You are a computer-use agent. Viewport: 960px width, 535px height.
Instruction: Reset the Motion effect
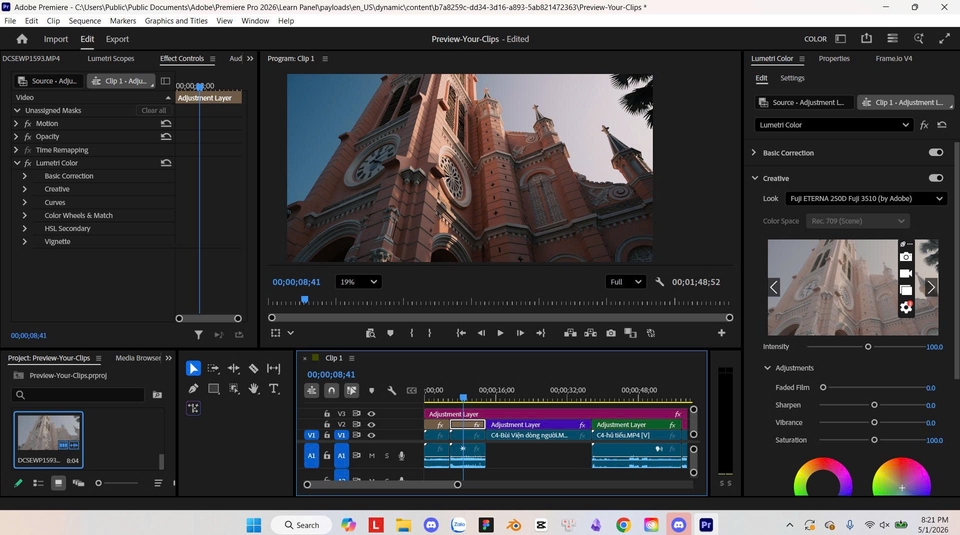point(166,124)
